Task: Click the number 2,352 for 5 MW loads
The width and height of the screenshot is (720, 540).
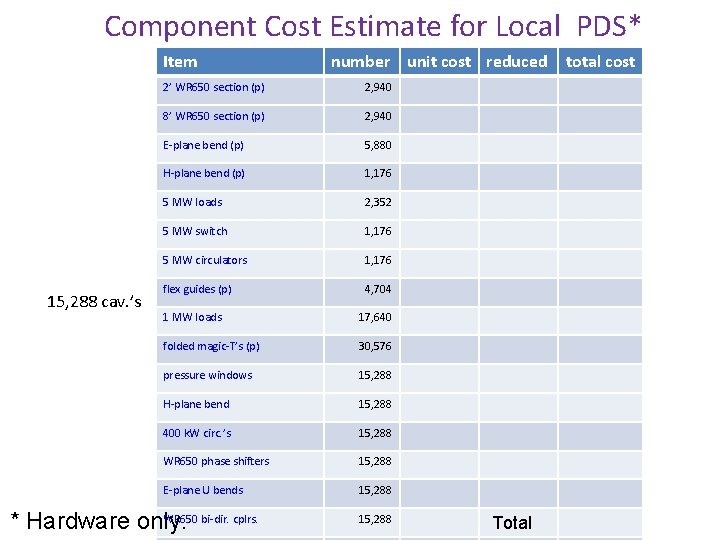Action: [377, 202]
